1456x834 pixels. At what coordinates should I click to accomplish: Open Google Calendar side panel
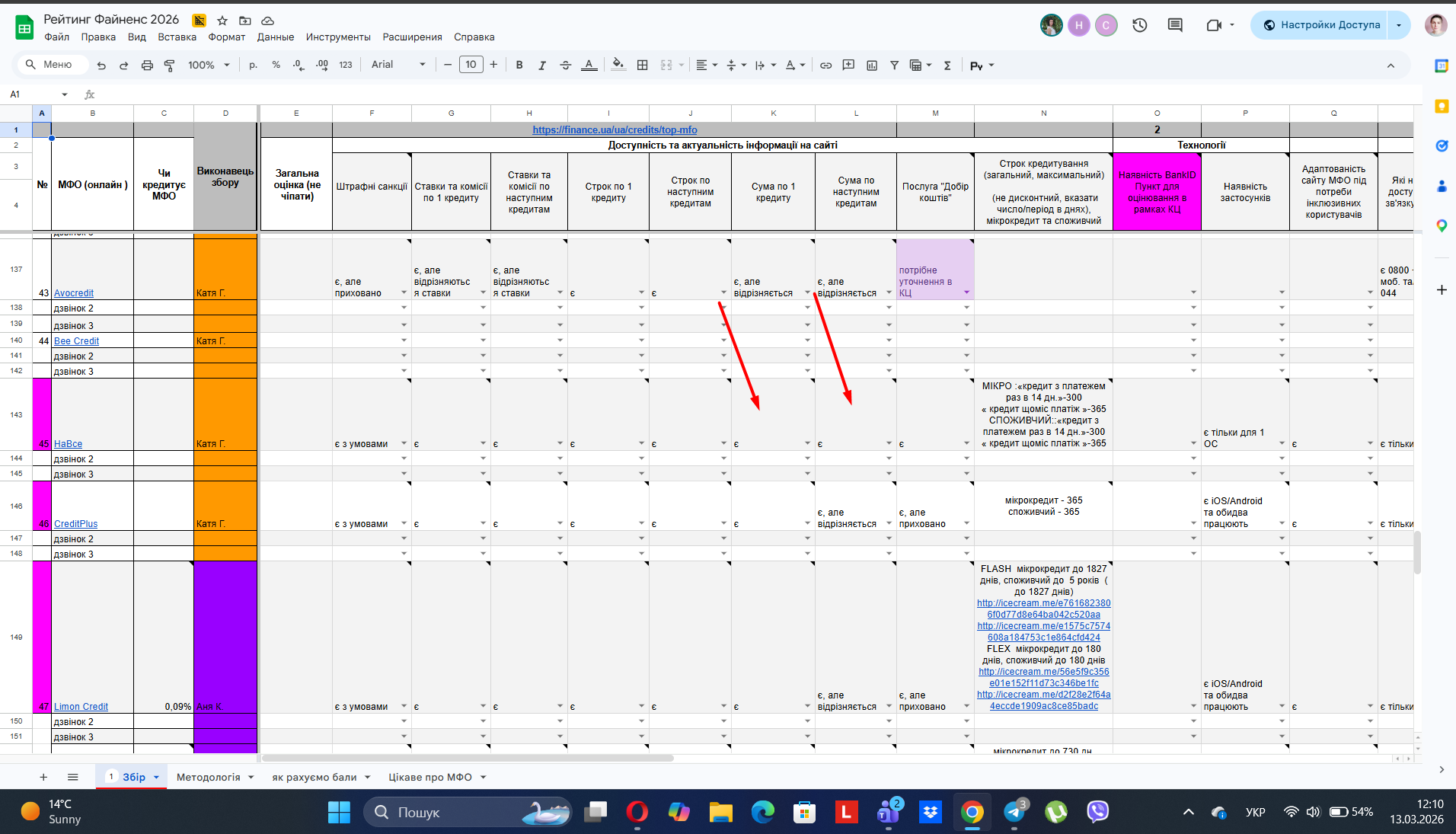1442,66
